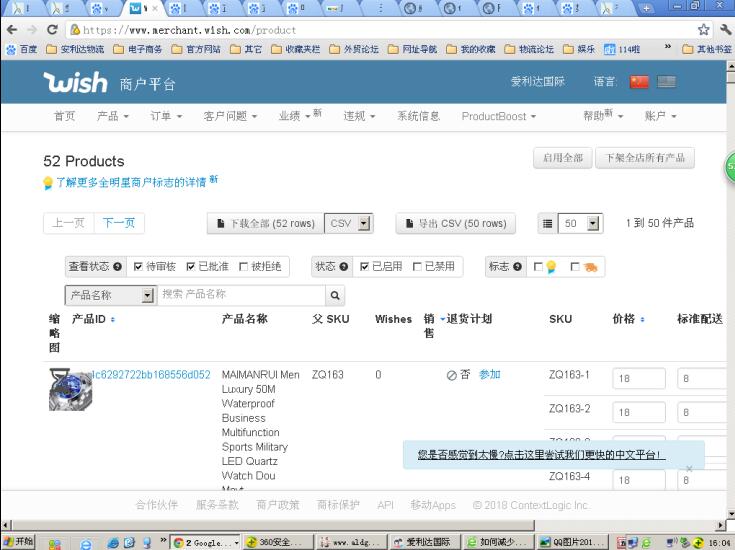The image size is (735, 550).
Task: Open the ProductBoost menu
Action: [498, 116]
